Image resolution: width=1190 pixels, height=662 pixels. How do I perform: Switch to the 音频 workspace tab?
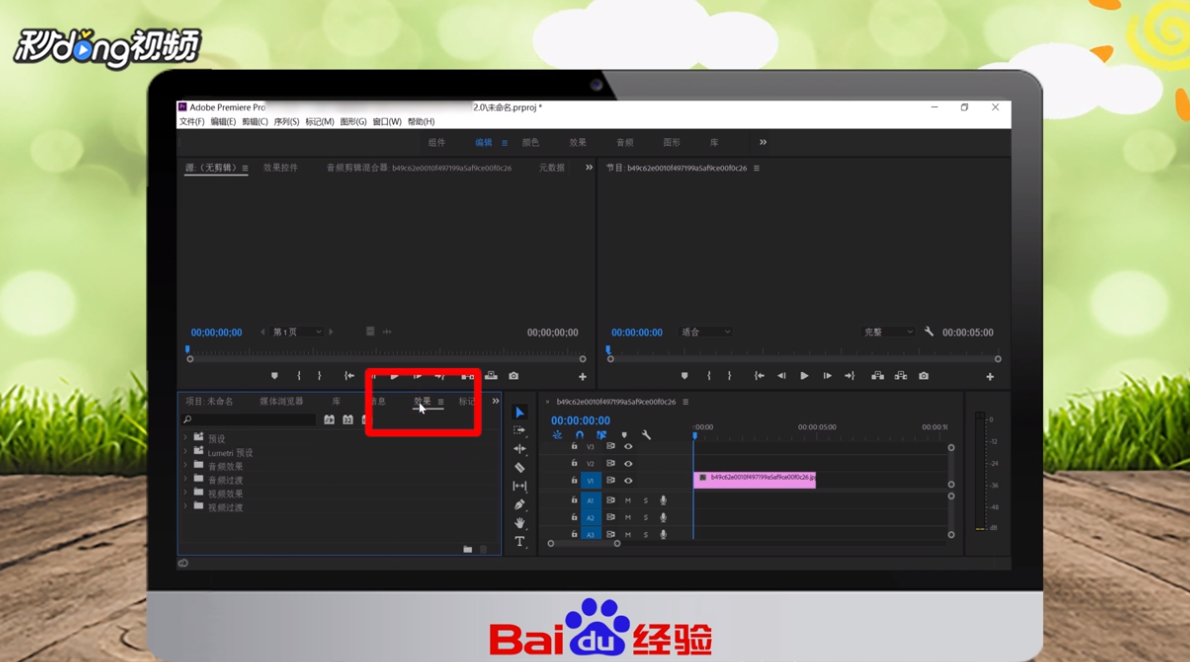[x=625, y=143]
